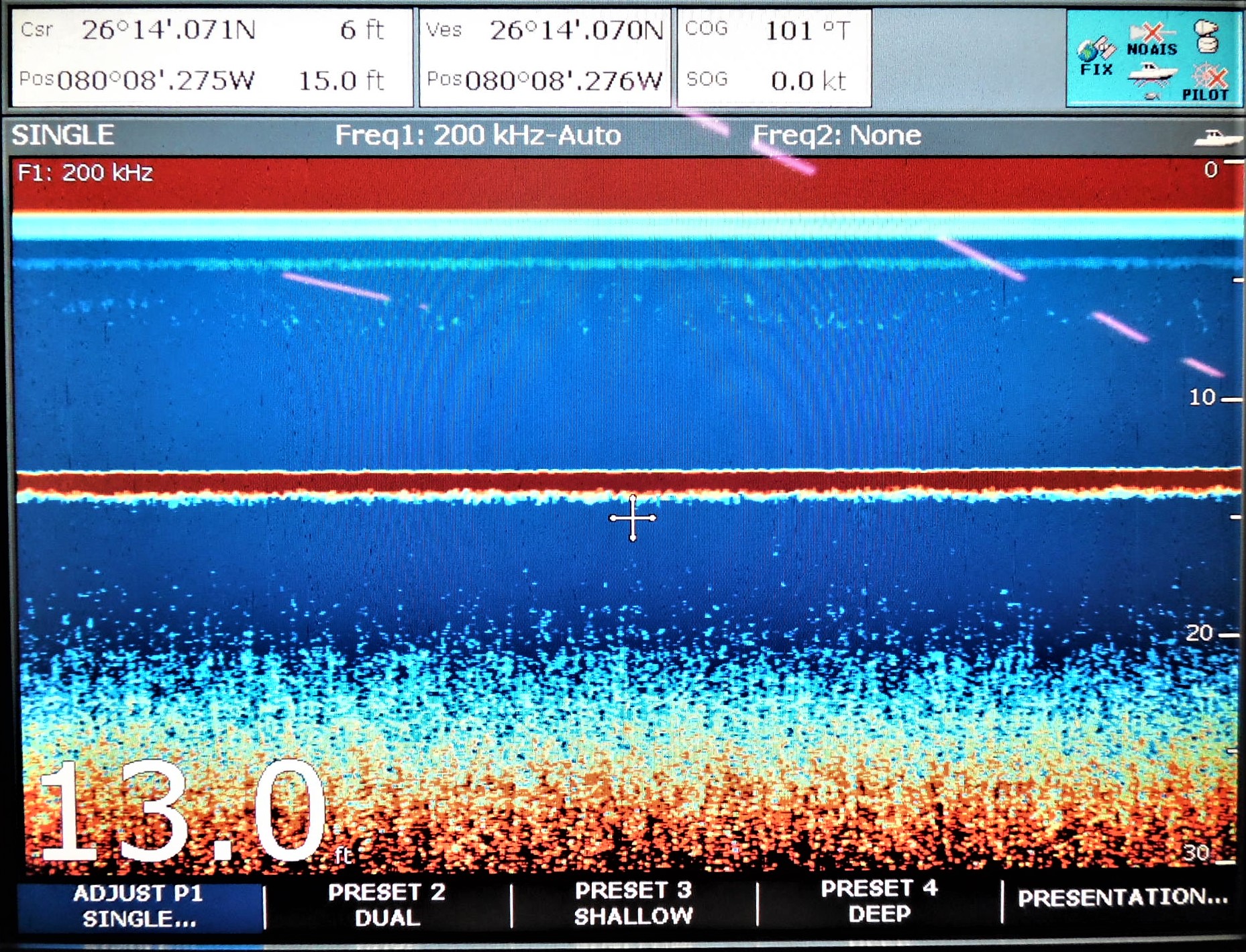Click the crosshair cursor on the sonar
The height and width of the screenshot is (952, 1246).
point(632,518)
